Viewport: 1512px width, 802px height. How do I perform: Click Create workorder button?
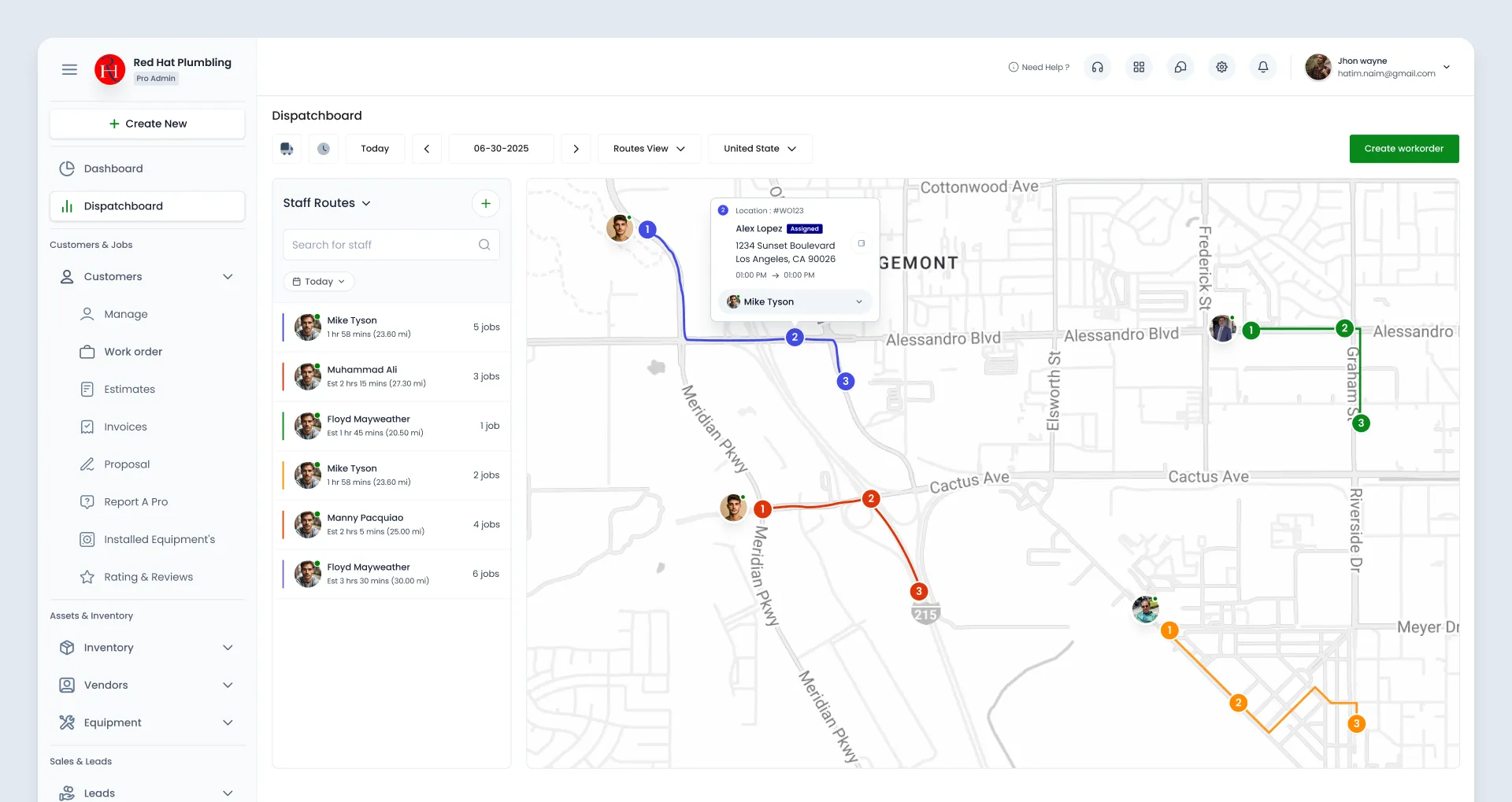coord(1404,149)
